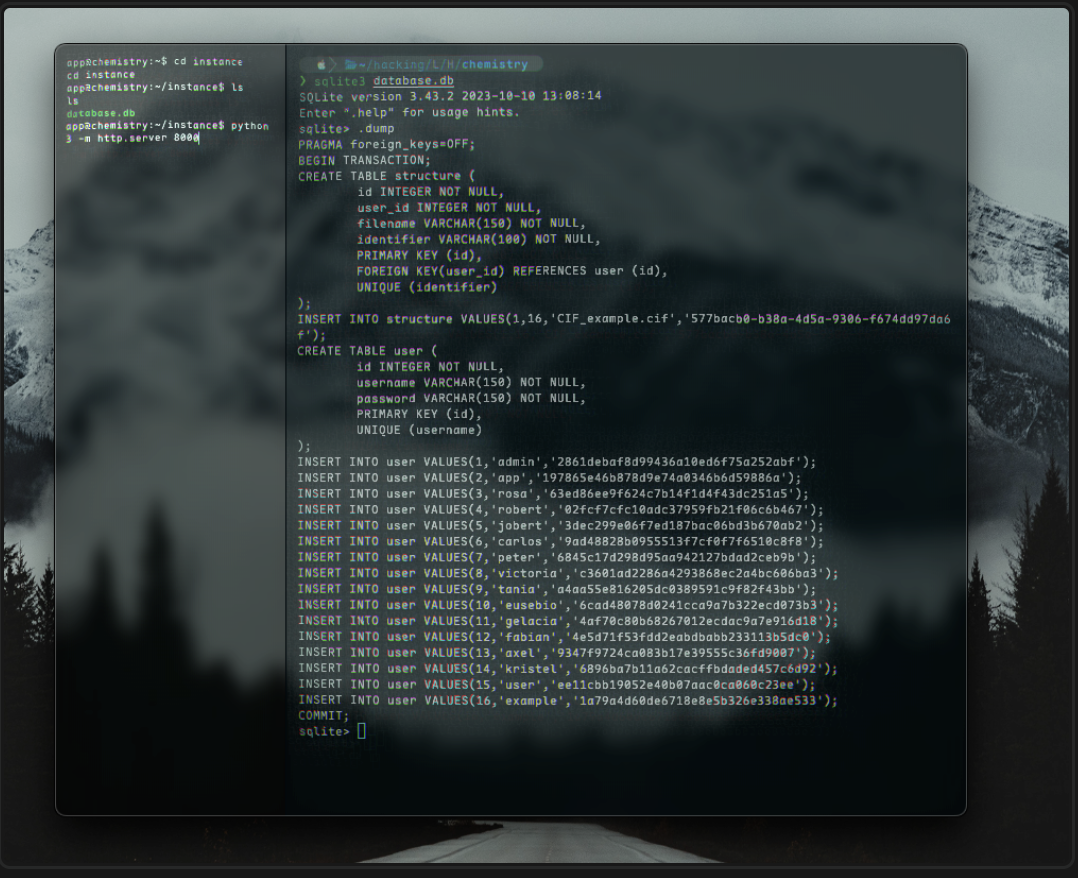Screen dimensions: 1078x878
Task: Click the text cursor after 'http.server 8000'
Action: [x=199, y=139]
